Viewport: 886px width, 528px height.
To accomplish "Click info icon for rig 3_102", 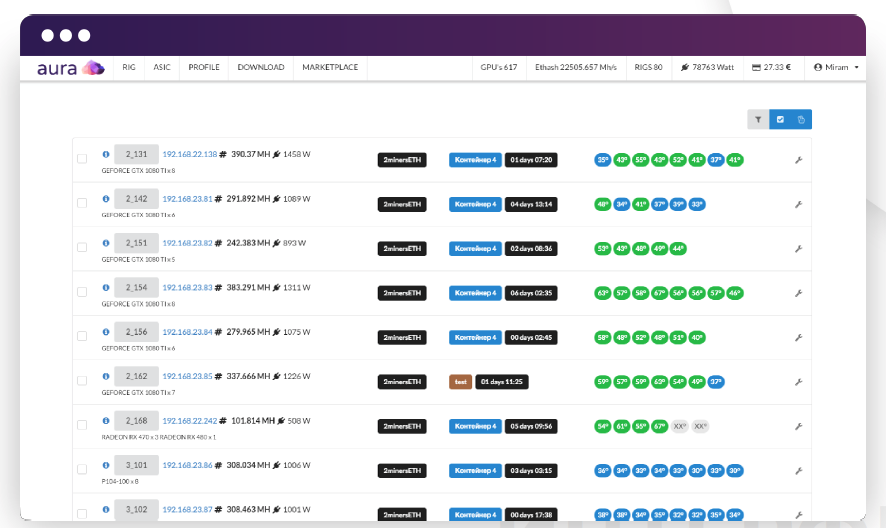I will [x=106, y=509].
